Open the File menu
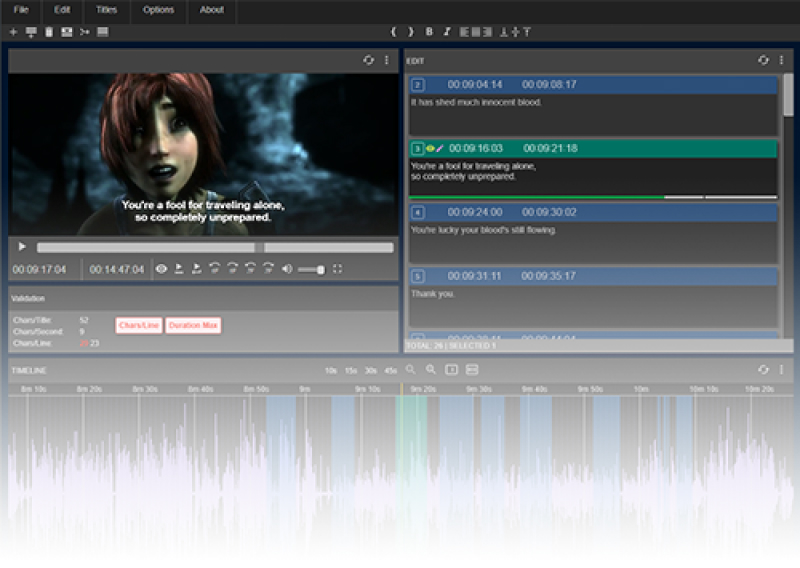 coord(21,10)
